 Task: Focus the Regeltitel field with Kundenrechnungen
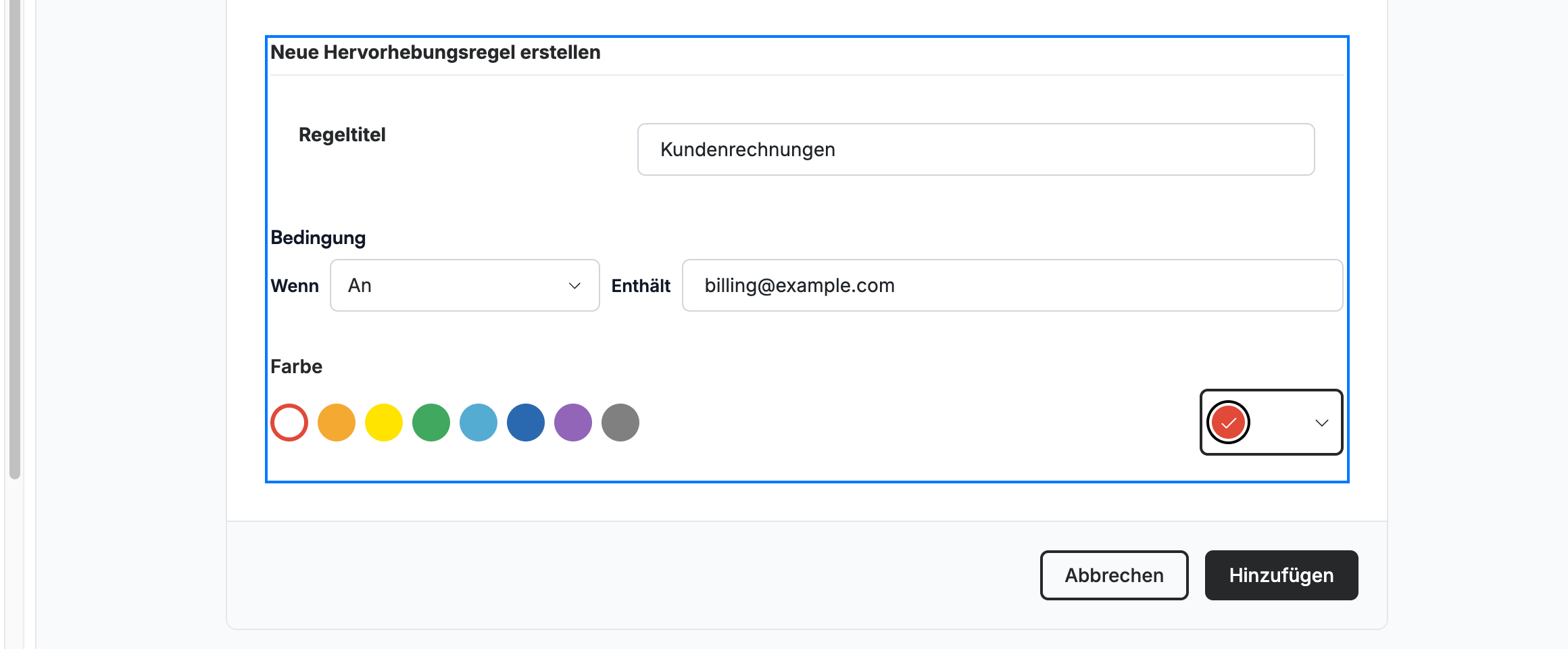pyautogui.click(x=976, y=149)
